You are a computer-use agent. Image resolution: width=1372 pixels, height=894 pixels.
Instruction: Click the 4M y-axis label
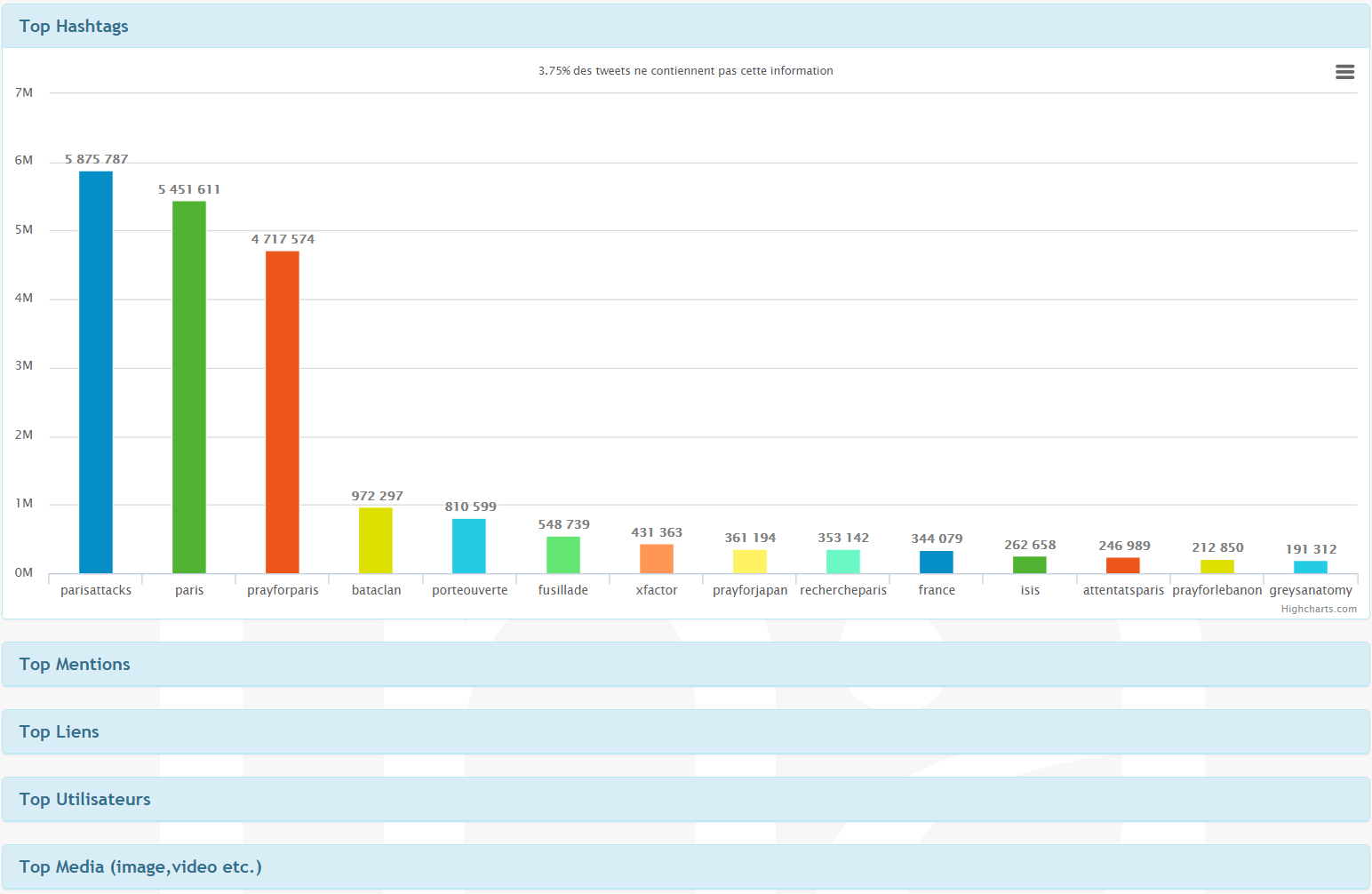pyautogui.click(x=24, y=298)
